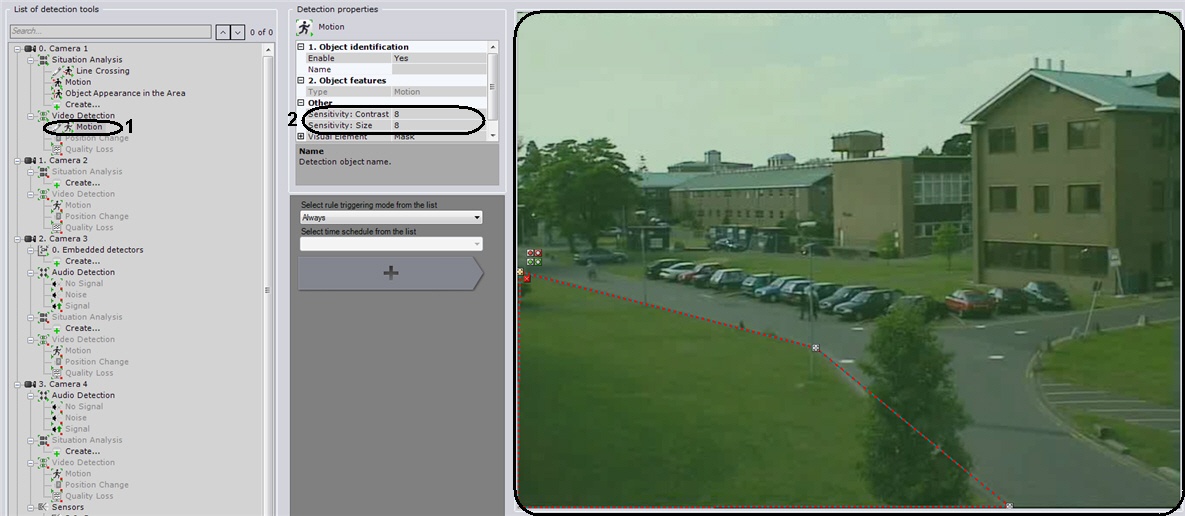Collapse the Camera 3 tree node
The height and width of the screenshot is (516, 1185).
18,239
